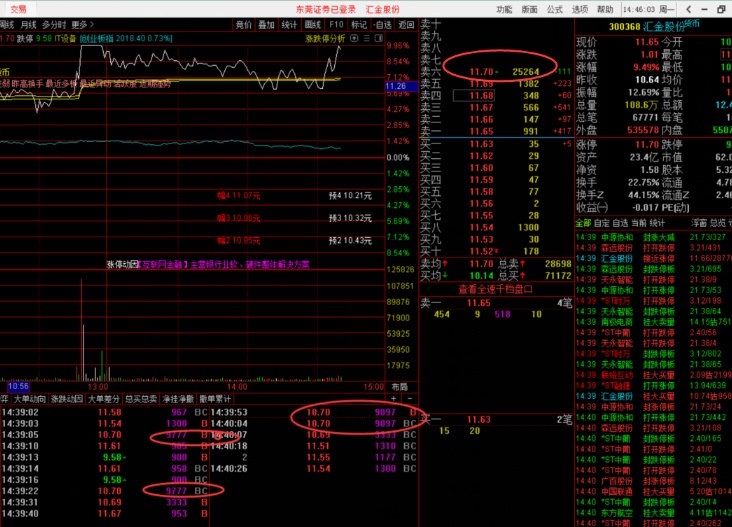Expand the 更多 periods list

[x=83, y=24]
